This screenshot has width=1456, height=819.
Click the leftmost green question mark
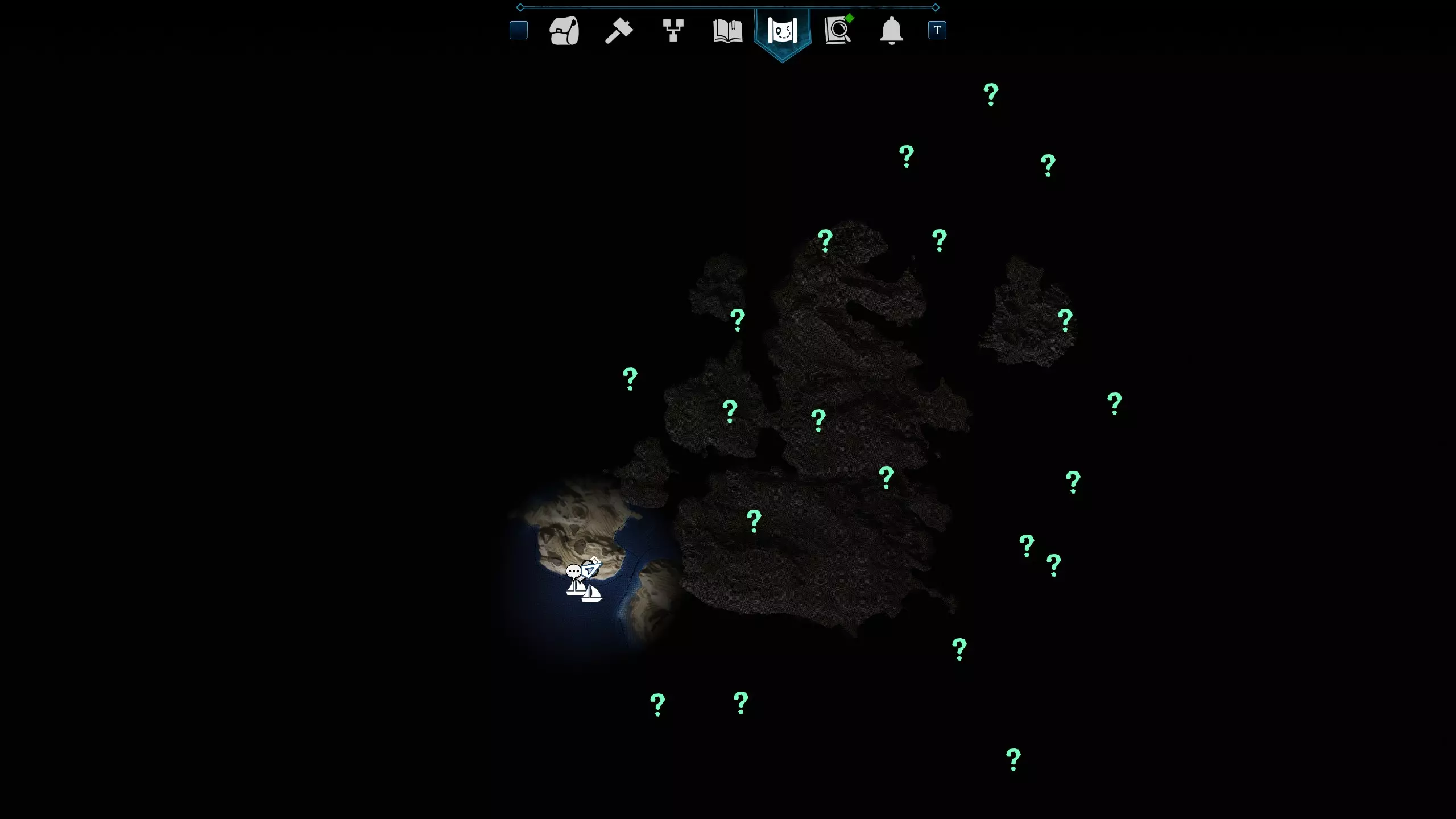click(x=630, y=379)
